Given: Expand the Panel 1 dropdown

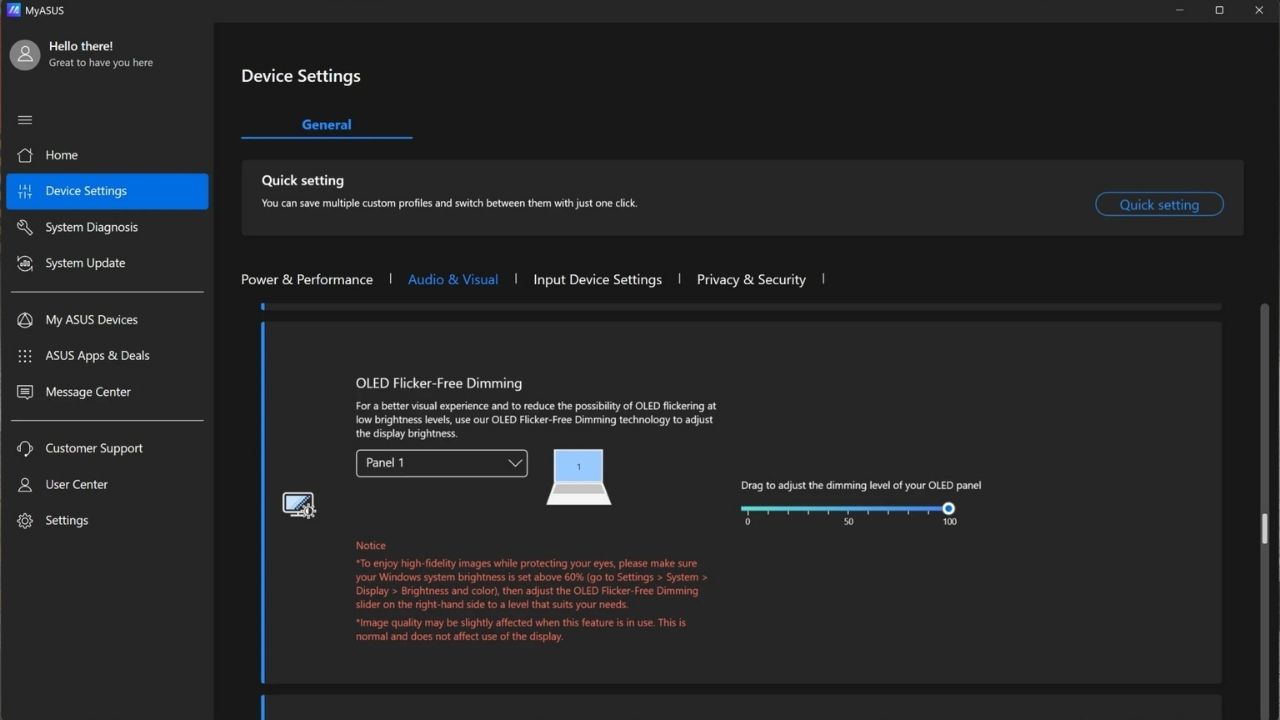Looking at the screenshot, I should (441, 463).
